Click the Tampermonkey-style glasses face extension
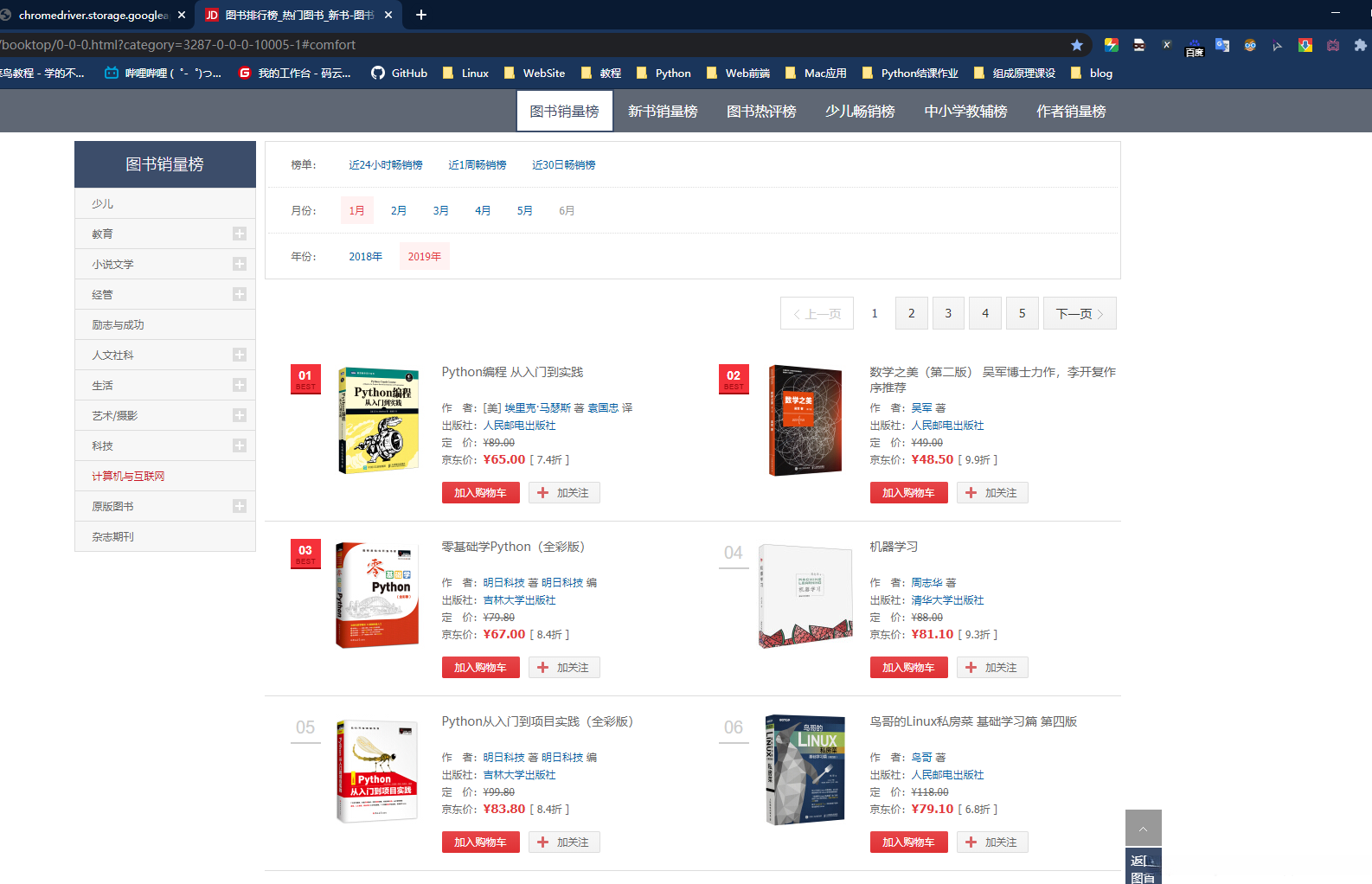Image resolution: width=1372 pixels, height=884 pixels. 1250,45
